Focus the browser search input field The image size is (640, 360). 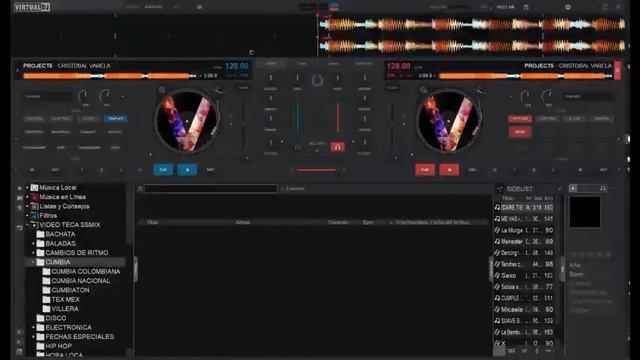tap(211, 189)
